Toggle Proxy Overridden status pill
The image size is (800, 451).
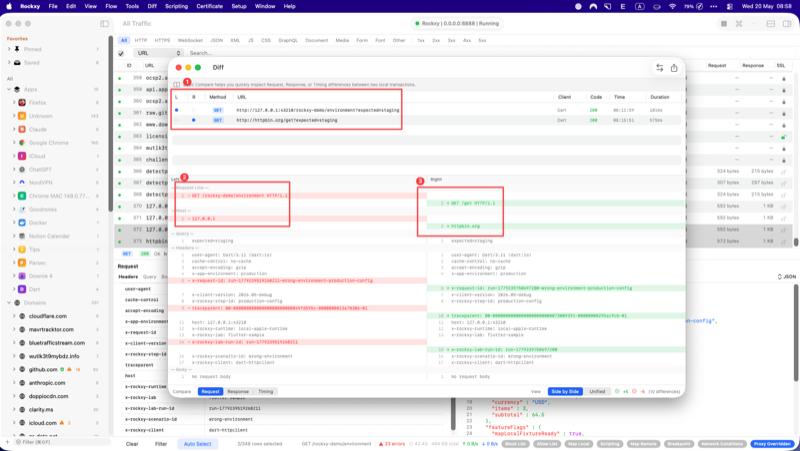pos(773,444)
